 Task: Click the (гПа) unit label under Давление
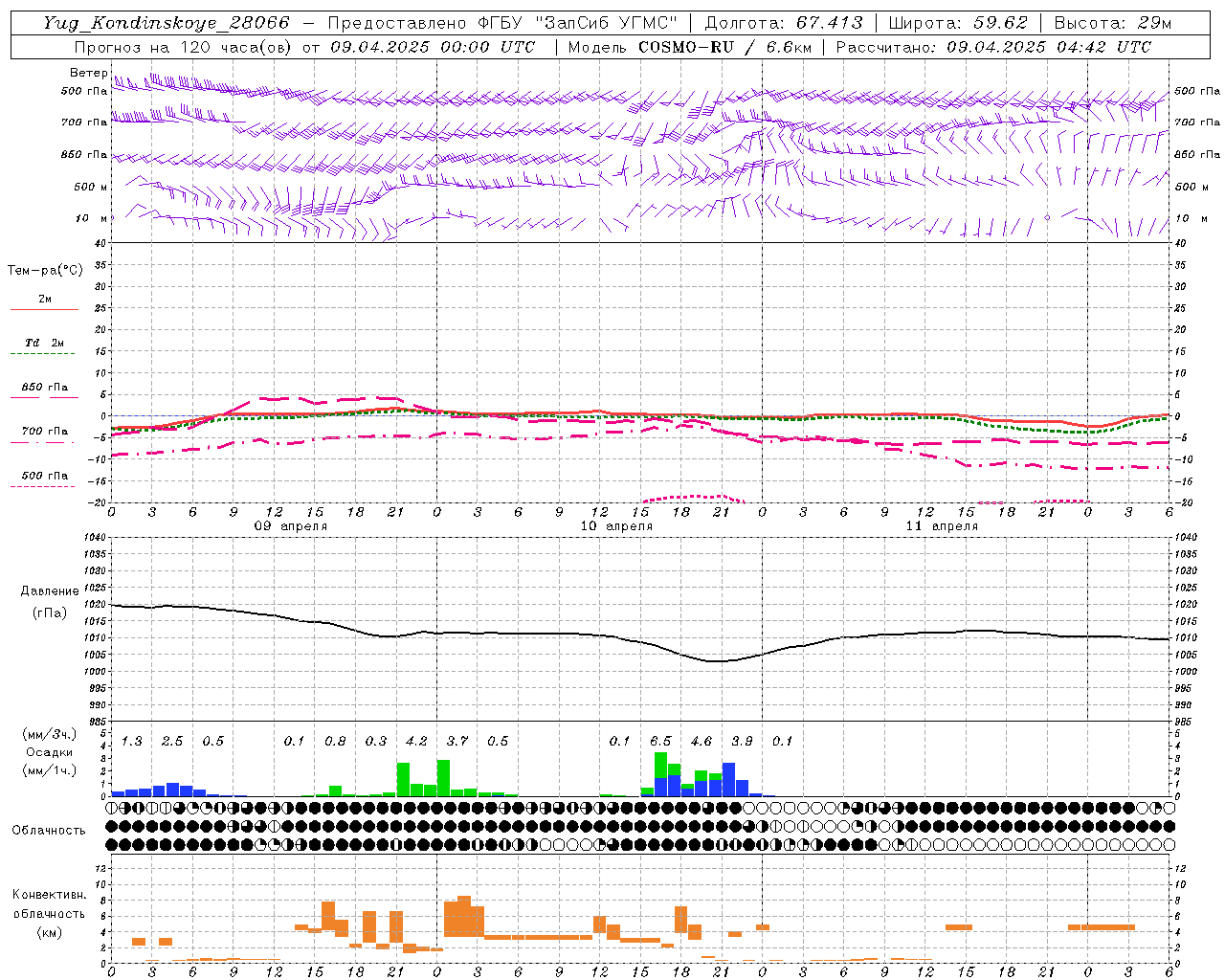[x=50, y=613]
